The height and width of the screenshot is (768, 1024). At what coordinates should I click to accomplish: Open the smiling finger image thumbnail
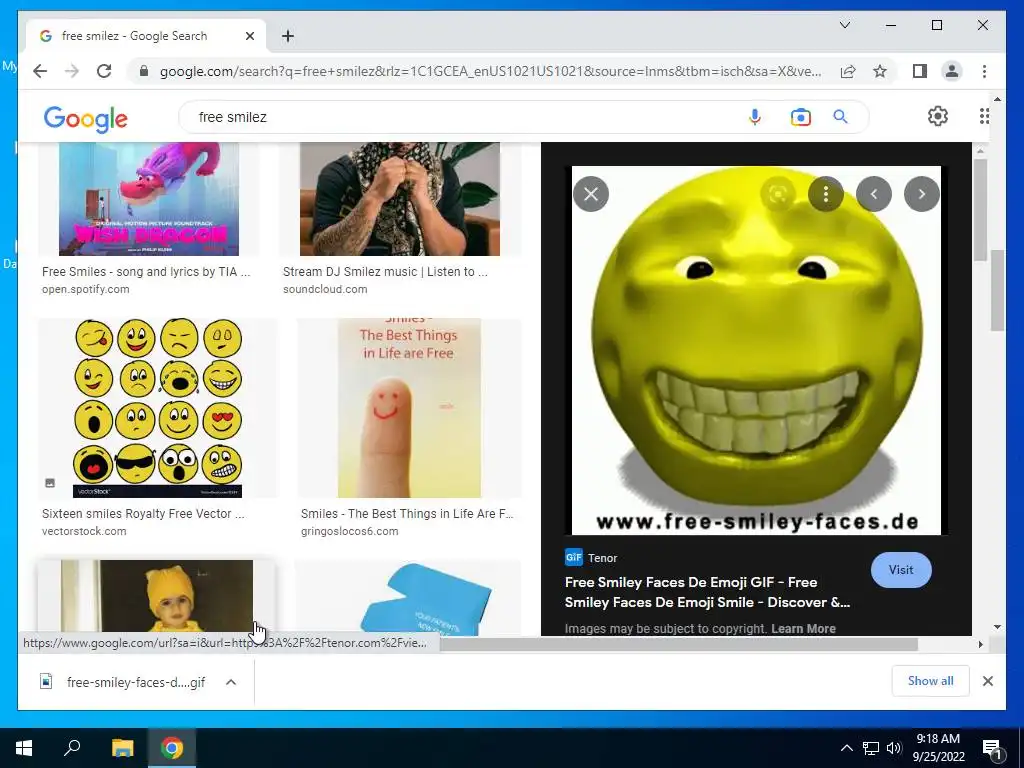coord(409,408)
